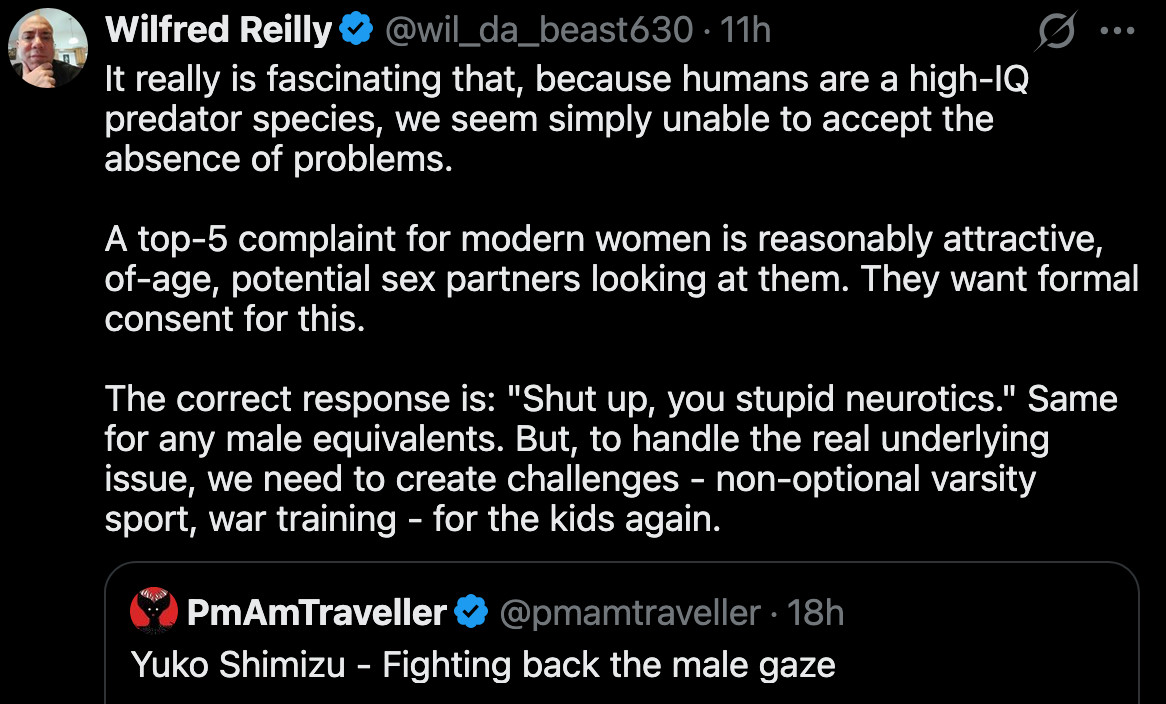Click the paragraph starting "A top-5 complaint"
1166x704 pixels.
pos(620,279)
